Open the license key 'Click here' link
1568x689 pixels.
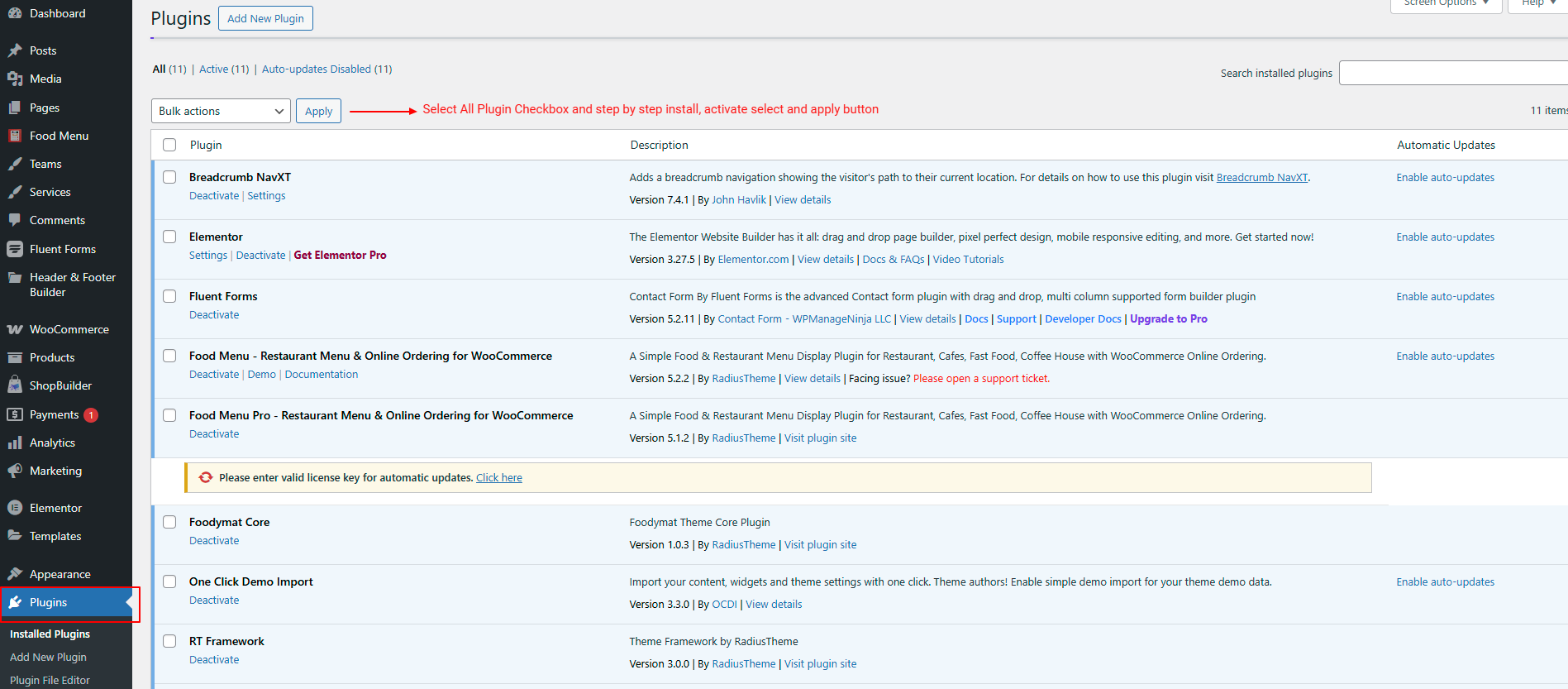click(499, 477)
